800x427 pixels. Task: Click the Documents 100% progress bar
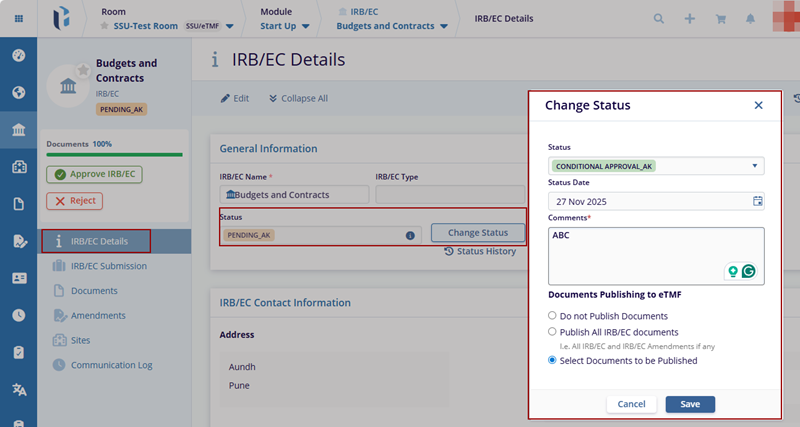point(114,155)
